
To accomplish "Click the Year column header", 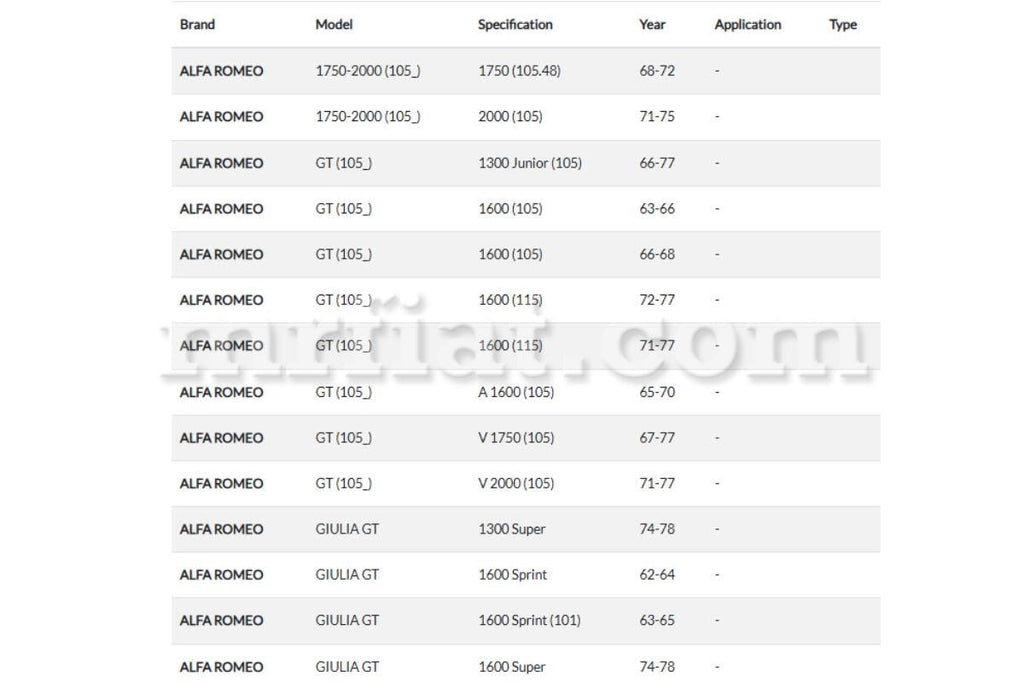I will pos(652,24).
